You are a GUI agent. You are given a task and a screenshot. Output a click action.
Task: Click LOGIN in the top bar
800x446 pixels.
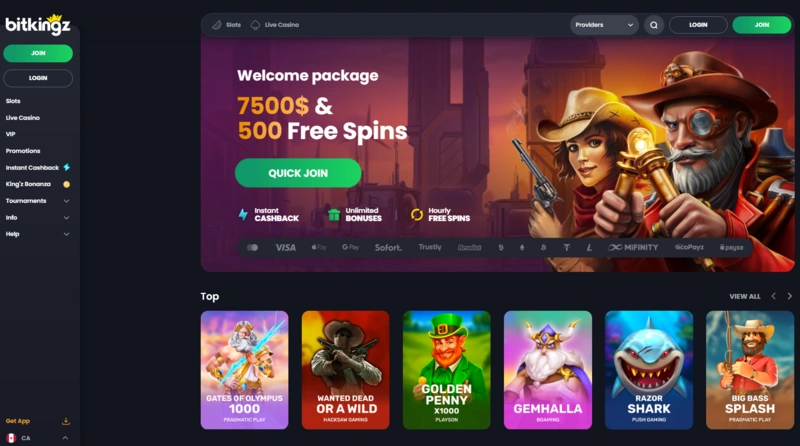(x=698, y=25)
